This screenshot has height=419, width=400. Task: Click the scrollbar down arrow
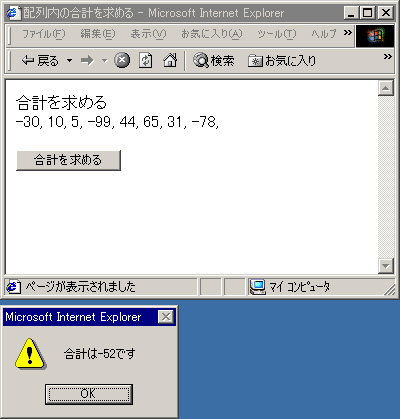tap(386, 266)
